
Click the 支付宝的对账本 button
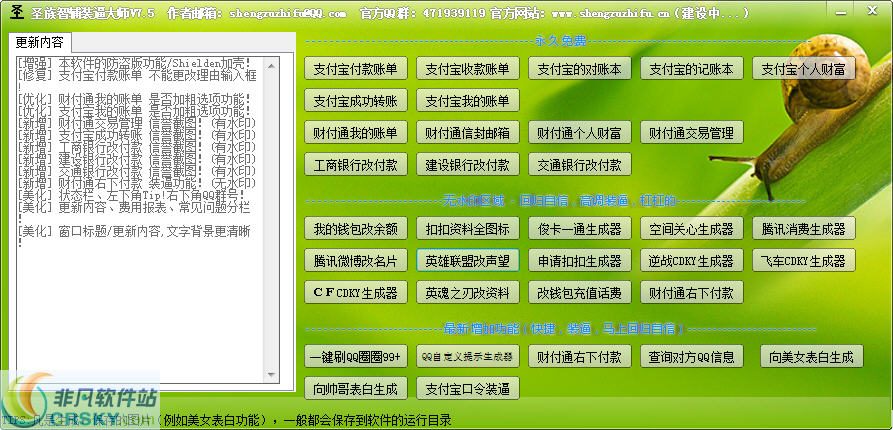(580, 69)
